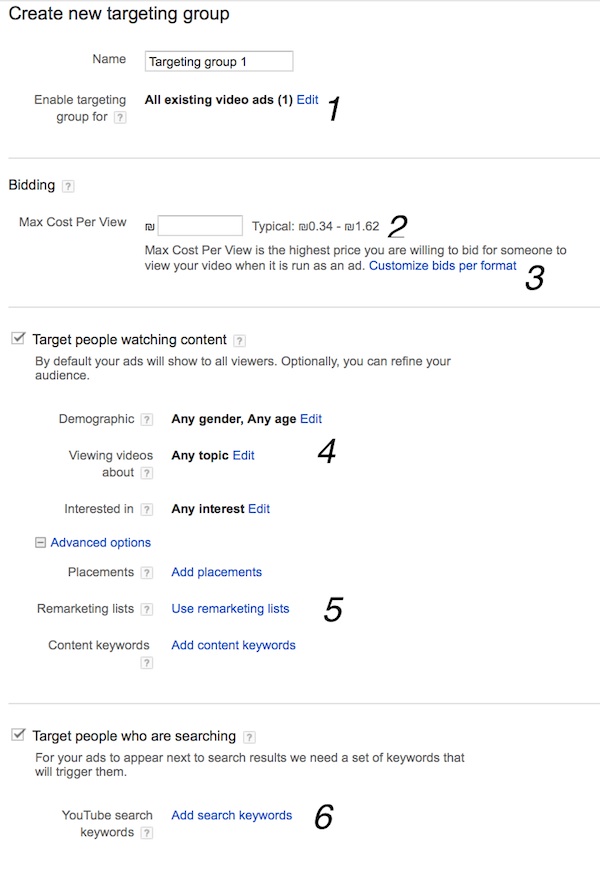Edit the All existing video ads setting

[307, 100]
